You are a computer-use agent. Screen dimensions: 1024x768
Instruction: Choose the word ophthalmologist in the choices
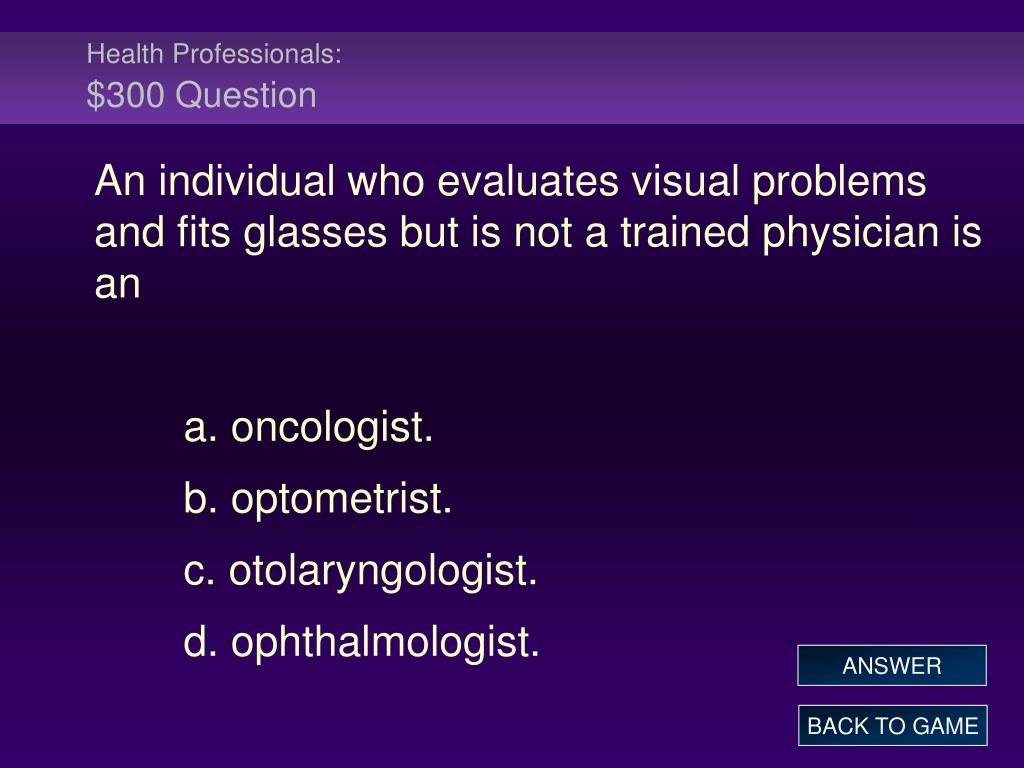pos(385,643)
